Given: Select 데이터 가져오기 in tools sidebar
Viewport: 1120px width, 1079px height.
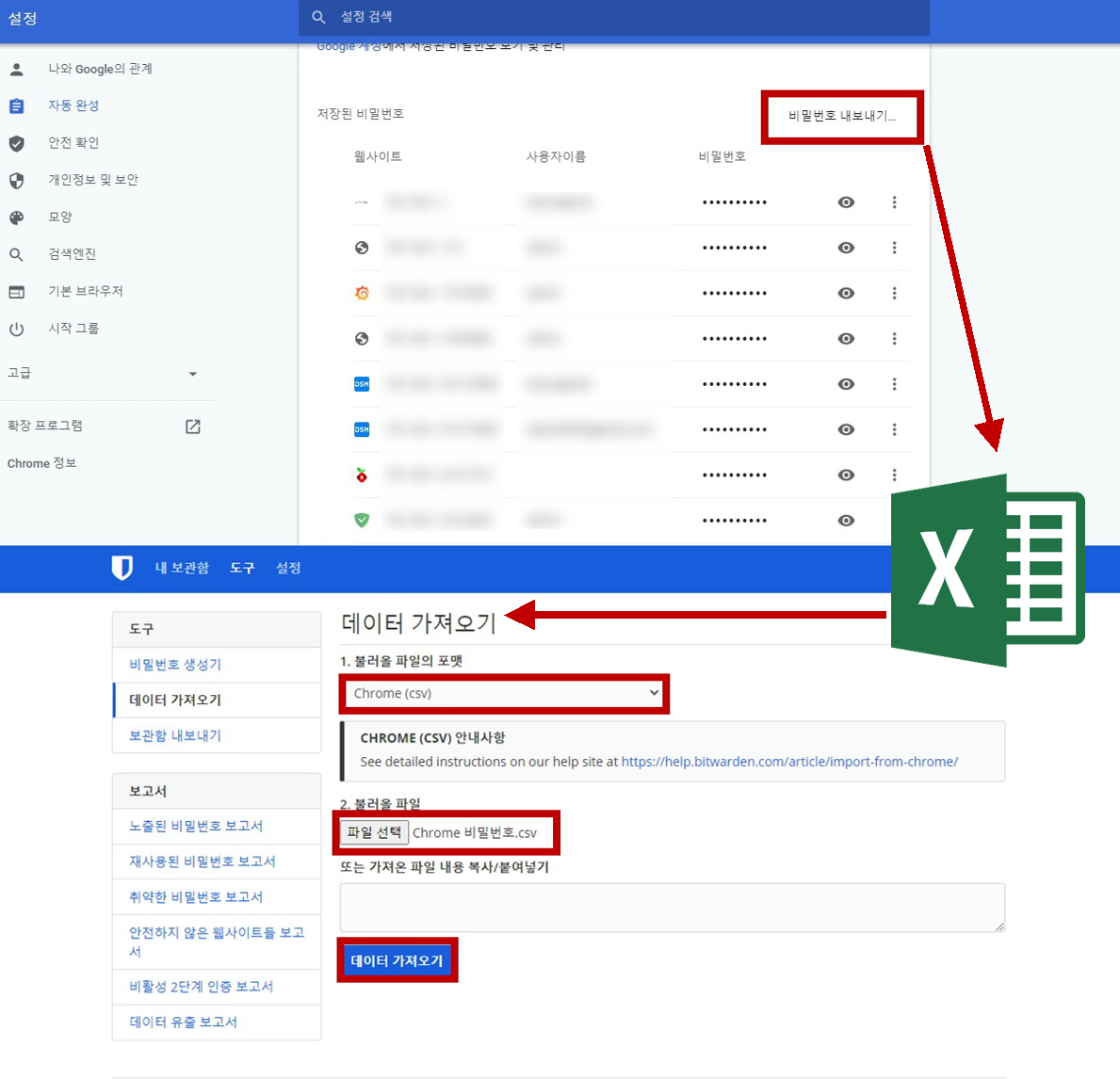Looking at the screenshot, I should tap(217, 700).
